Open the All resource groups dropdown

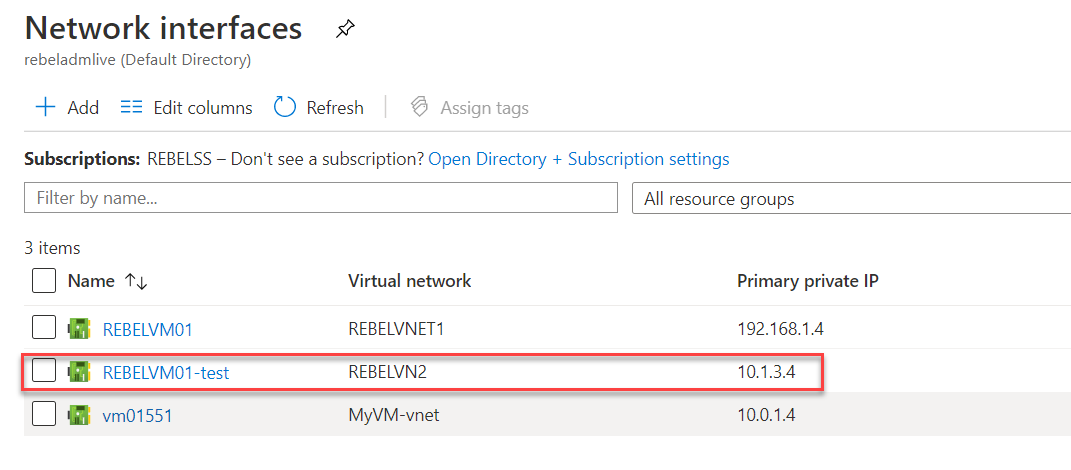click(x=851, y=199)
